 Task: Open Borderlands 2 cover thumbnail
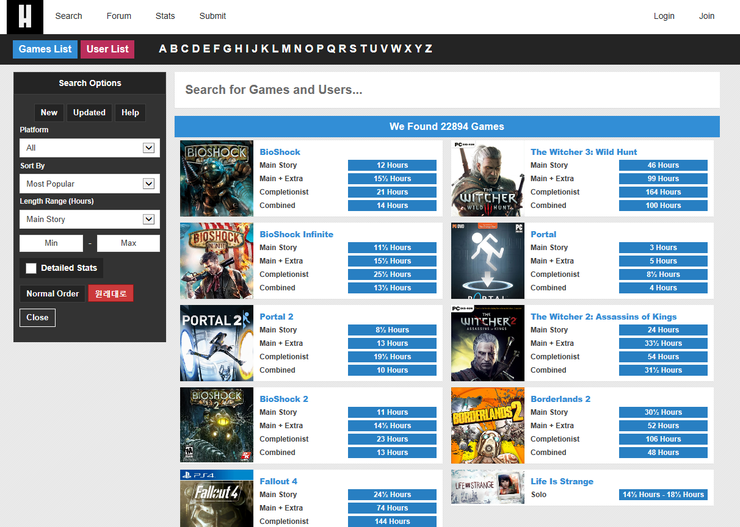coord(488,425)
